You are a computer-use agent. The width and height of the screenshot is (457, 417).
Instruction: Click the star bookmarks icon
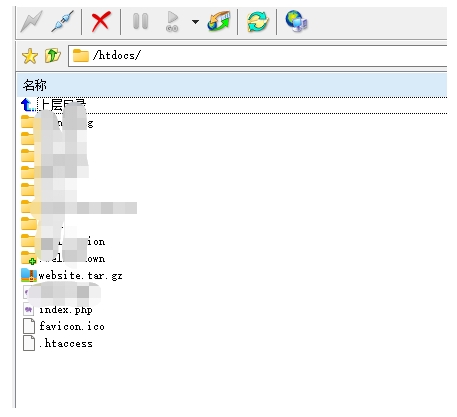(30, 56)
